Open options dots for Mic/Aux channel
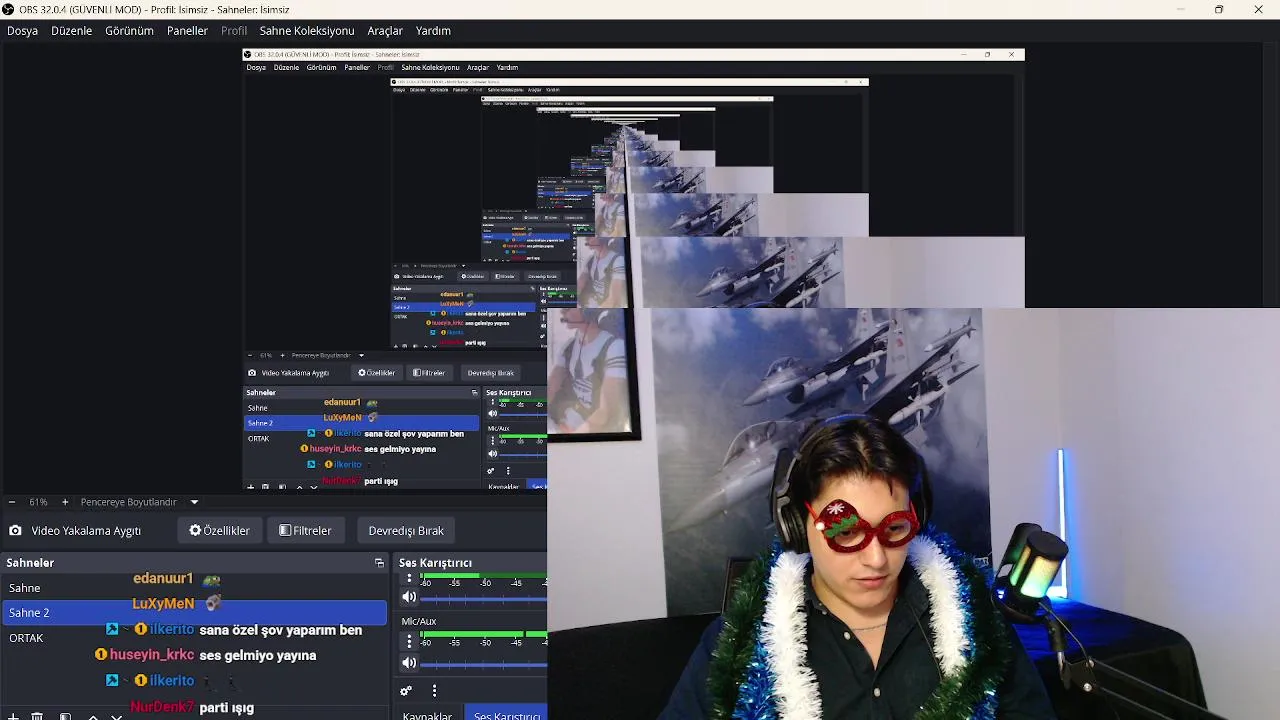 (x=409, y=641)
